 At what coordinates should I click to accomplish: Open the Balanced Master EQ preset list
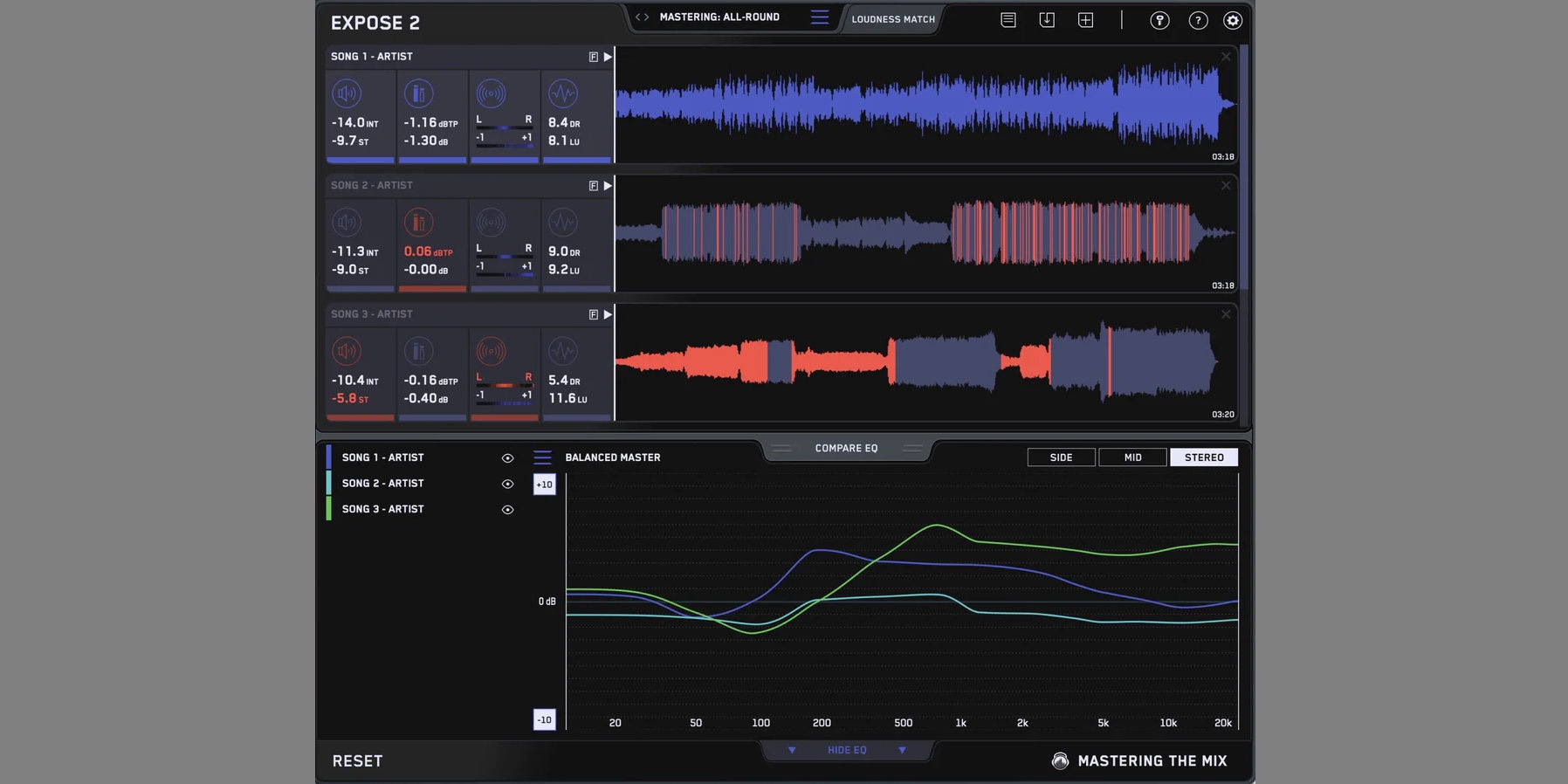click(542, 457)
